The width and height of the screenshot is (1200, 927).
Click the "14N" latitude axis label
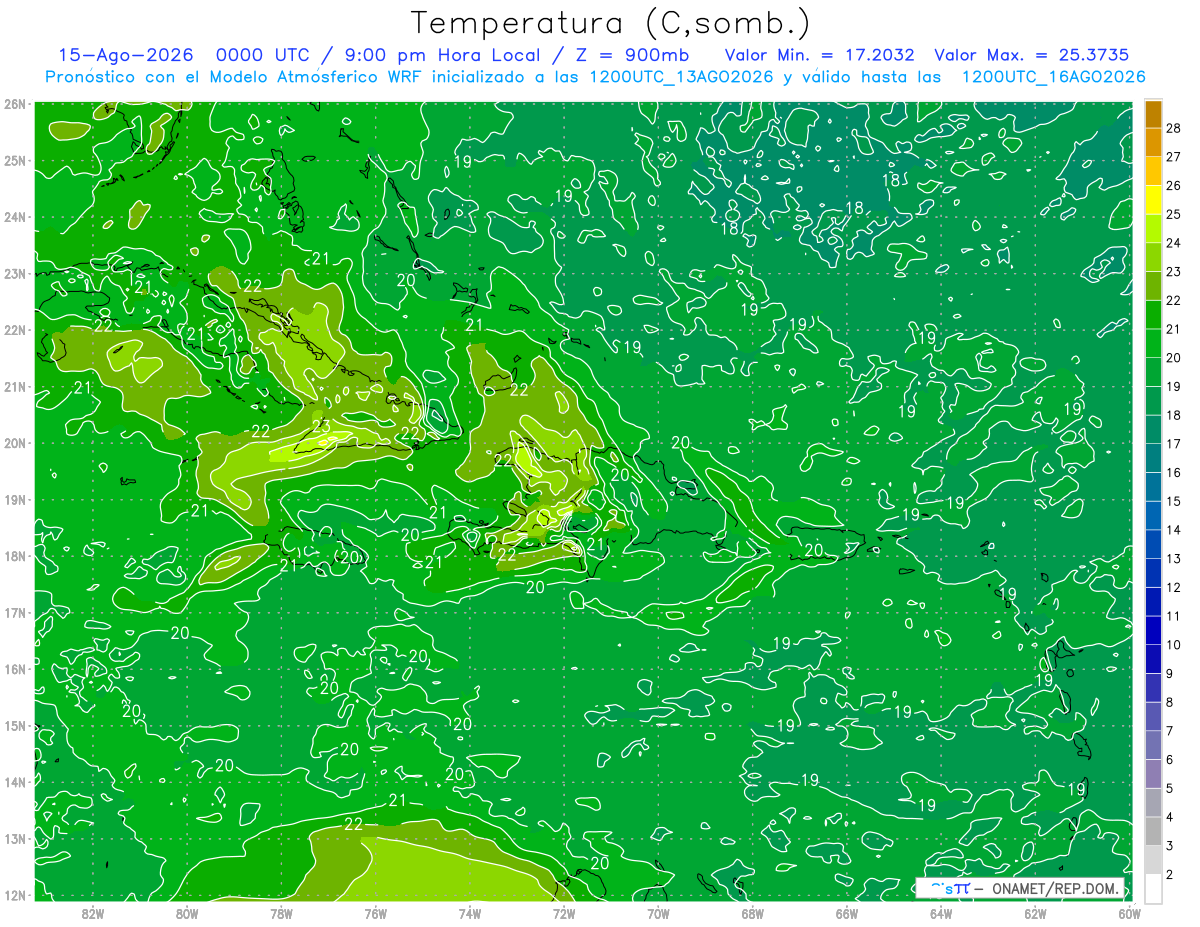[15, 782]
